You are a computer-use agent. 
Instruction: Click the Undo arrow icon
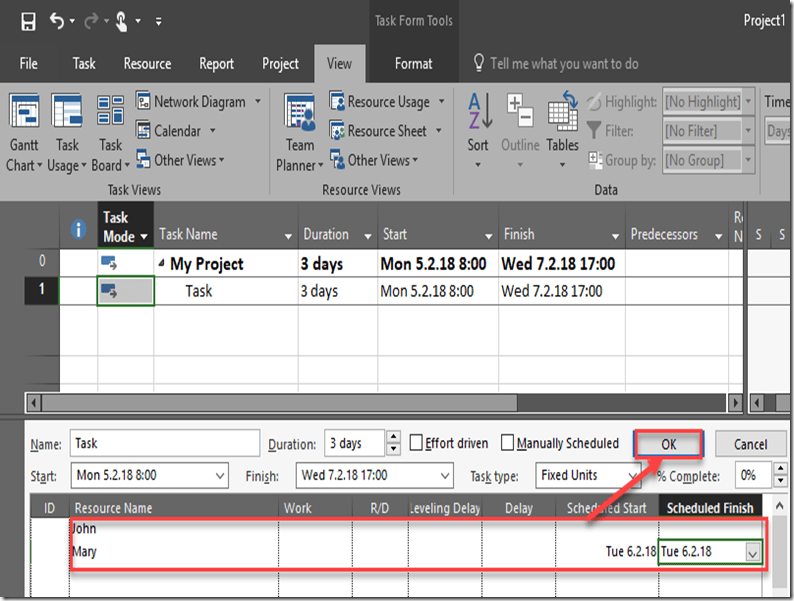tap(58, 21)
